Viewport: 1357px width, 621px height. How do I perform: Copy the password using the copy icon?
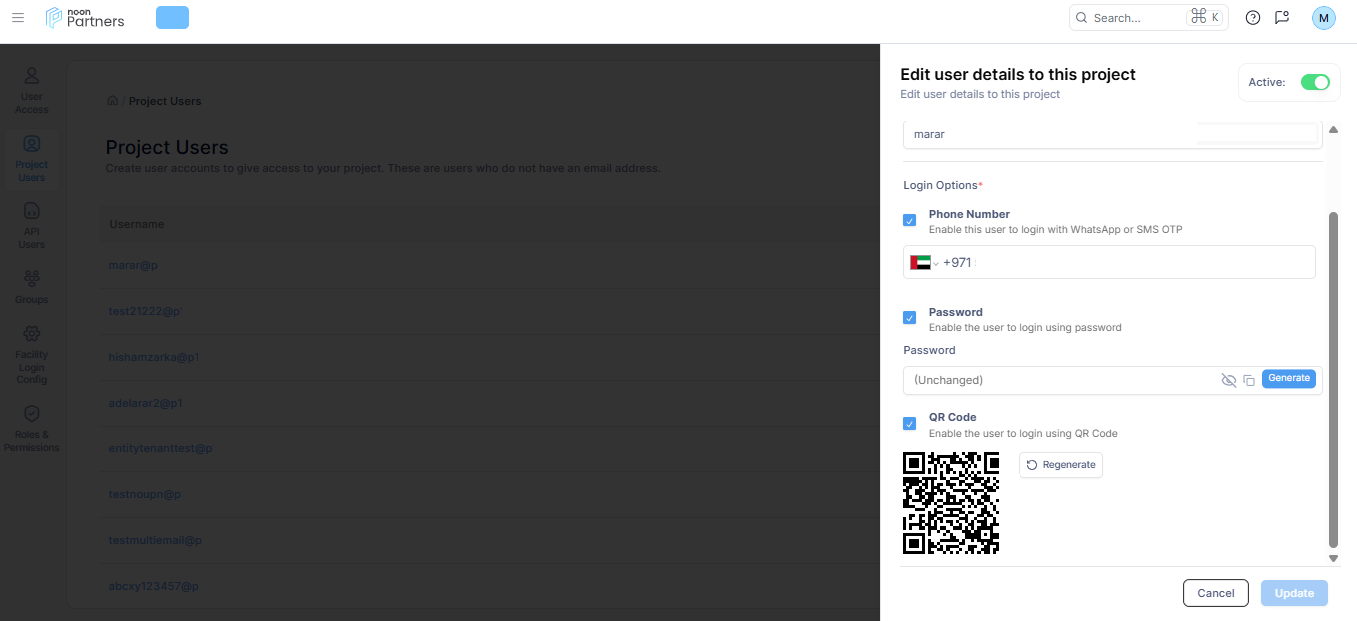[x=1249, y=380]
